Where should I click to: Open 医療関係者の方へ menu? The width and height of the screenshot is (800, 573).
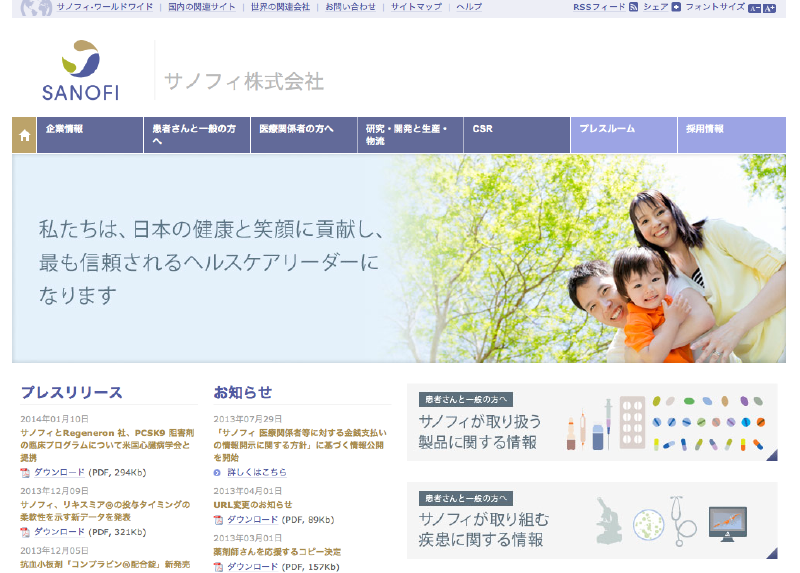click(304, 135)
